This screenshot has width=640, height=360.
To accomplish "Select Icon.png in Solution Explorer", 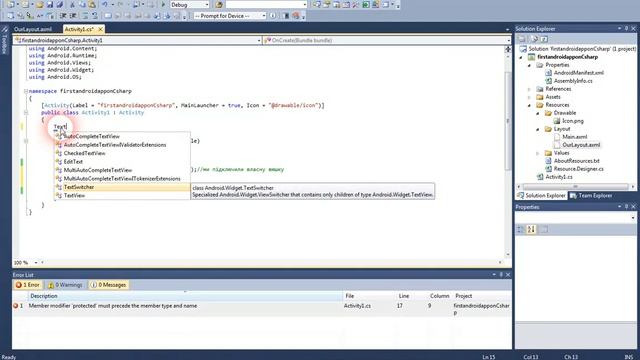I will [x=573, y=121].
